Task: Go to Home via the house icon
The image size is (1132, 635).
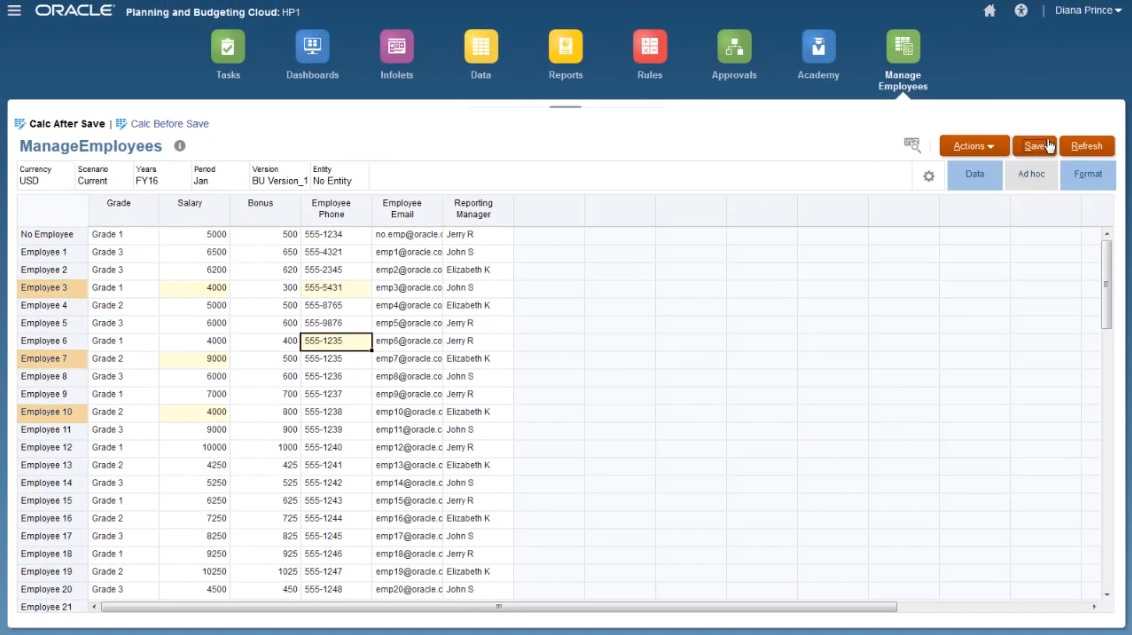Action: [x=989, y=11]
